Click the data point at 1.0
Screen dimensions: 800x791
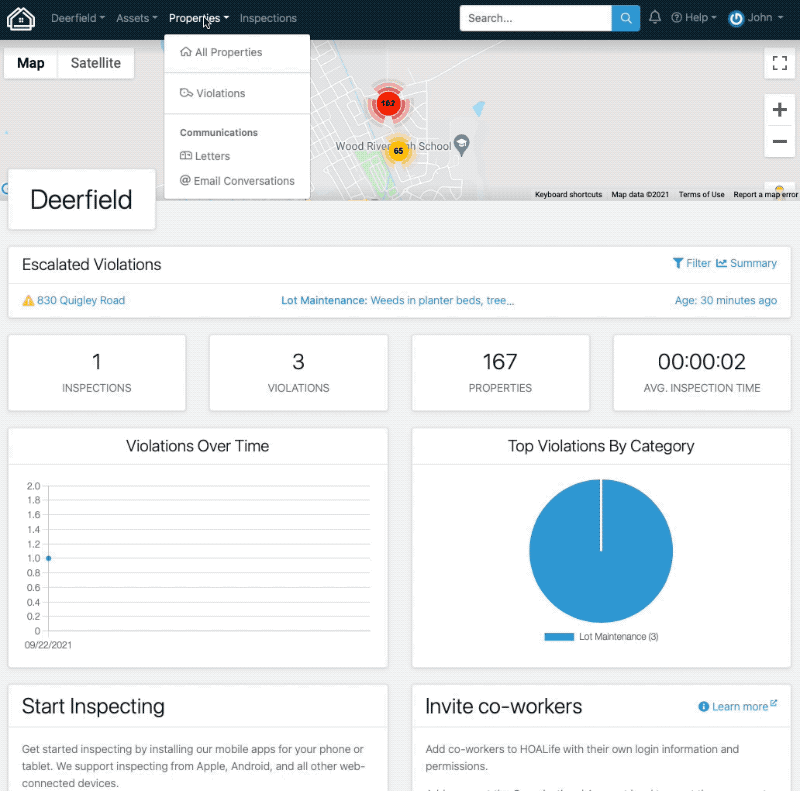point(48,558)
